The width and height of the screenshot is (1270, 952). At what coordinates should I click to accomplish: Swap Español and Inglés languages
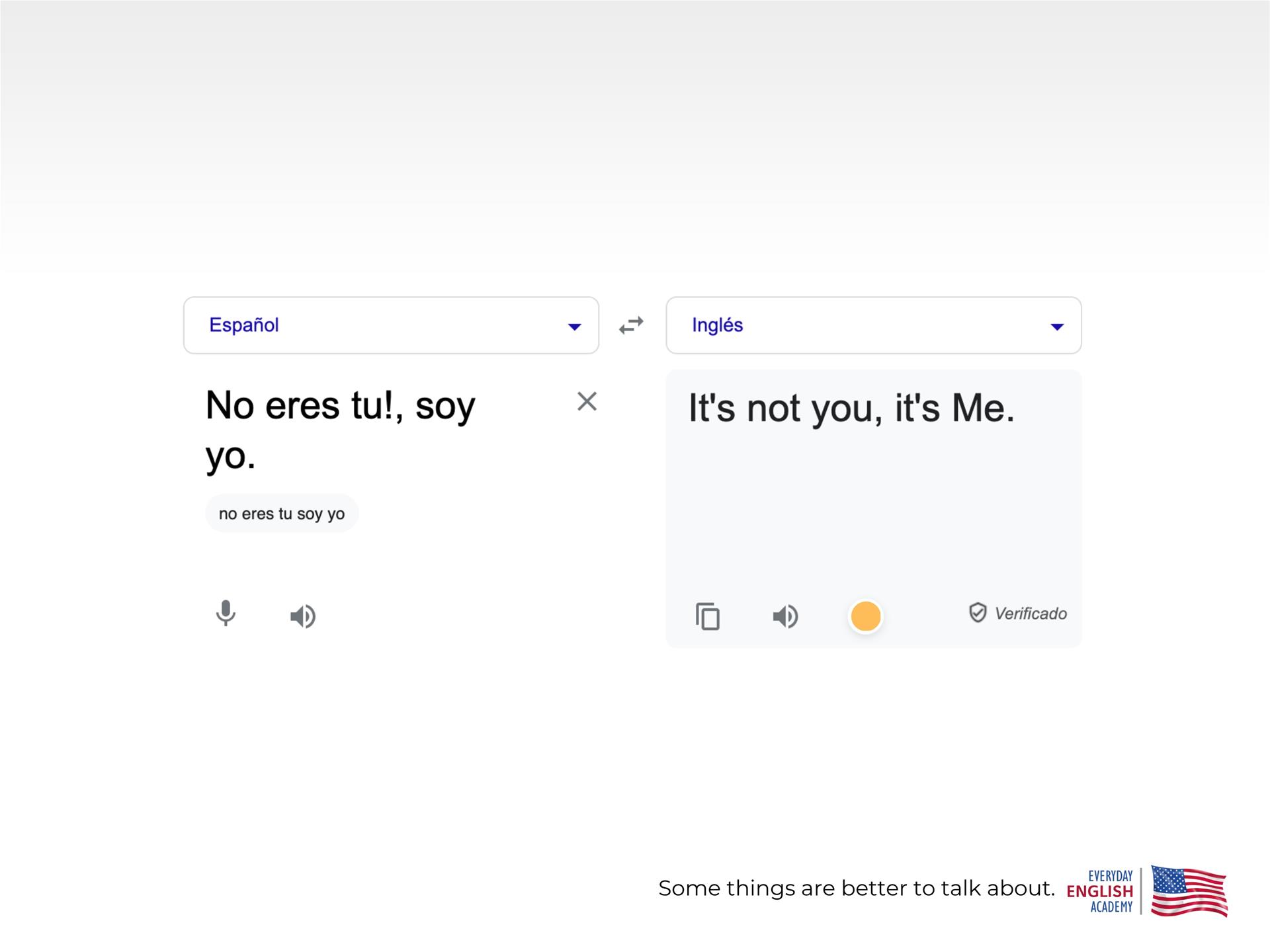tap(631, 325)
